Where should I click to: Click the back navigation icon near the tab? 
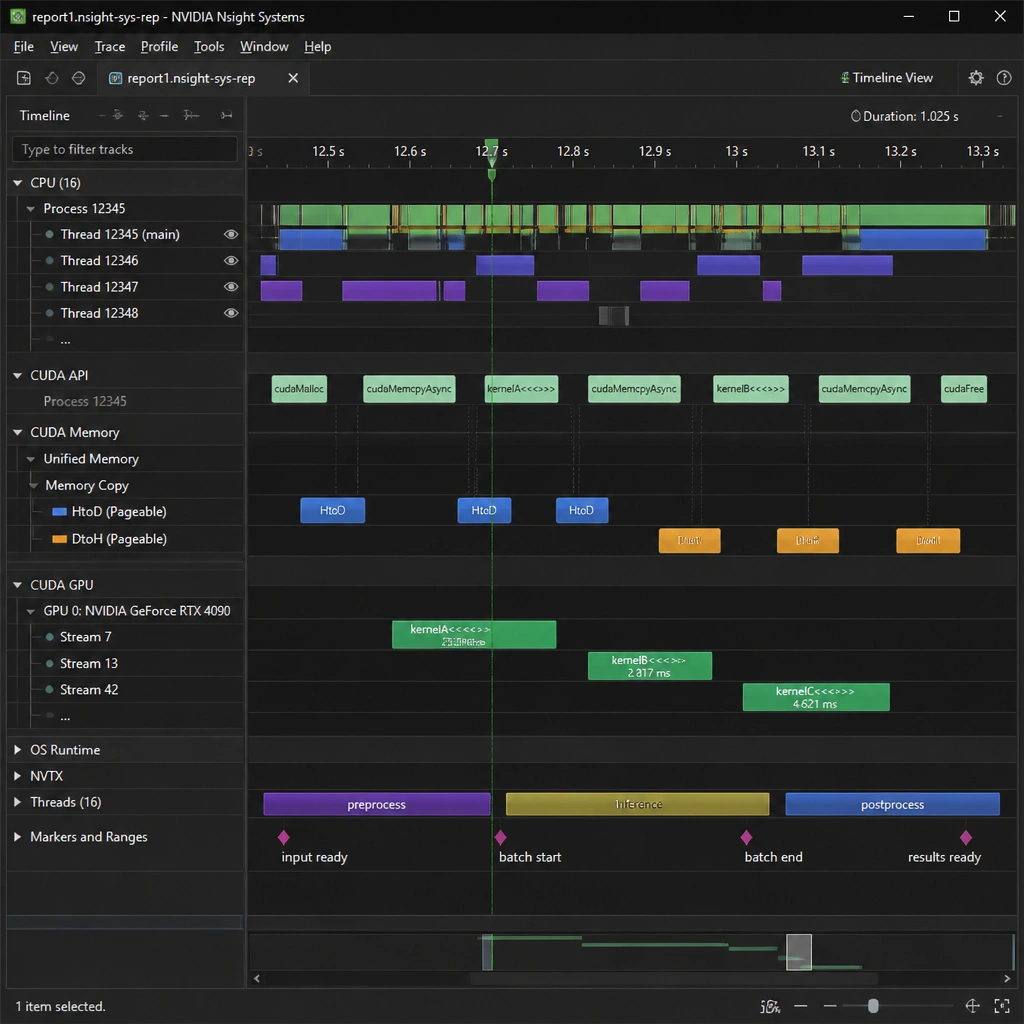click(52, 78)
